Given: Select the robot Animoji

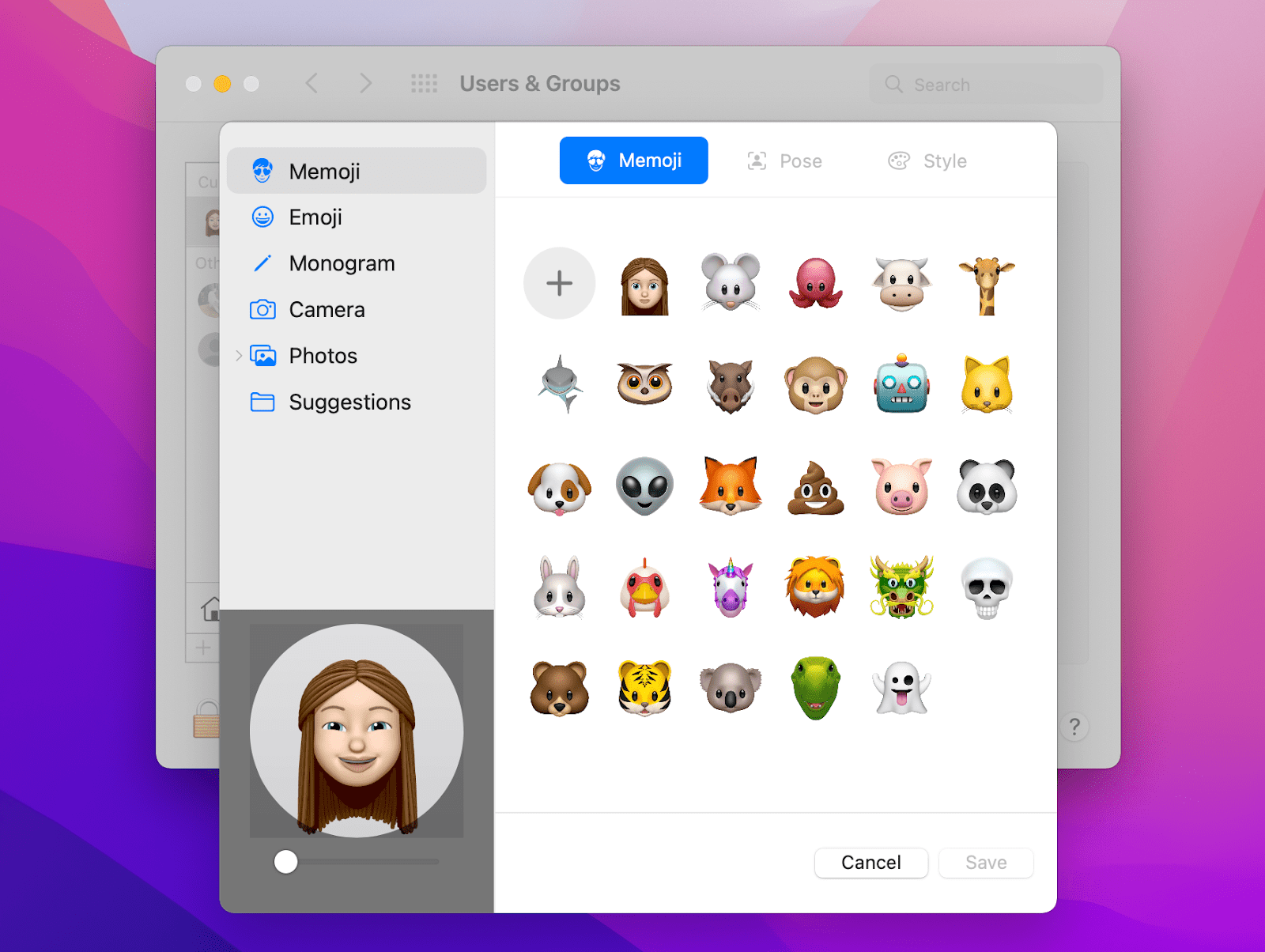Looking at the screenshot, I should point(901,384).
